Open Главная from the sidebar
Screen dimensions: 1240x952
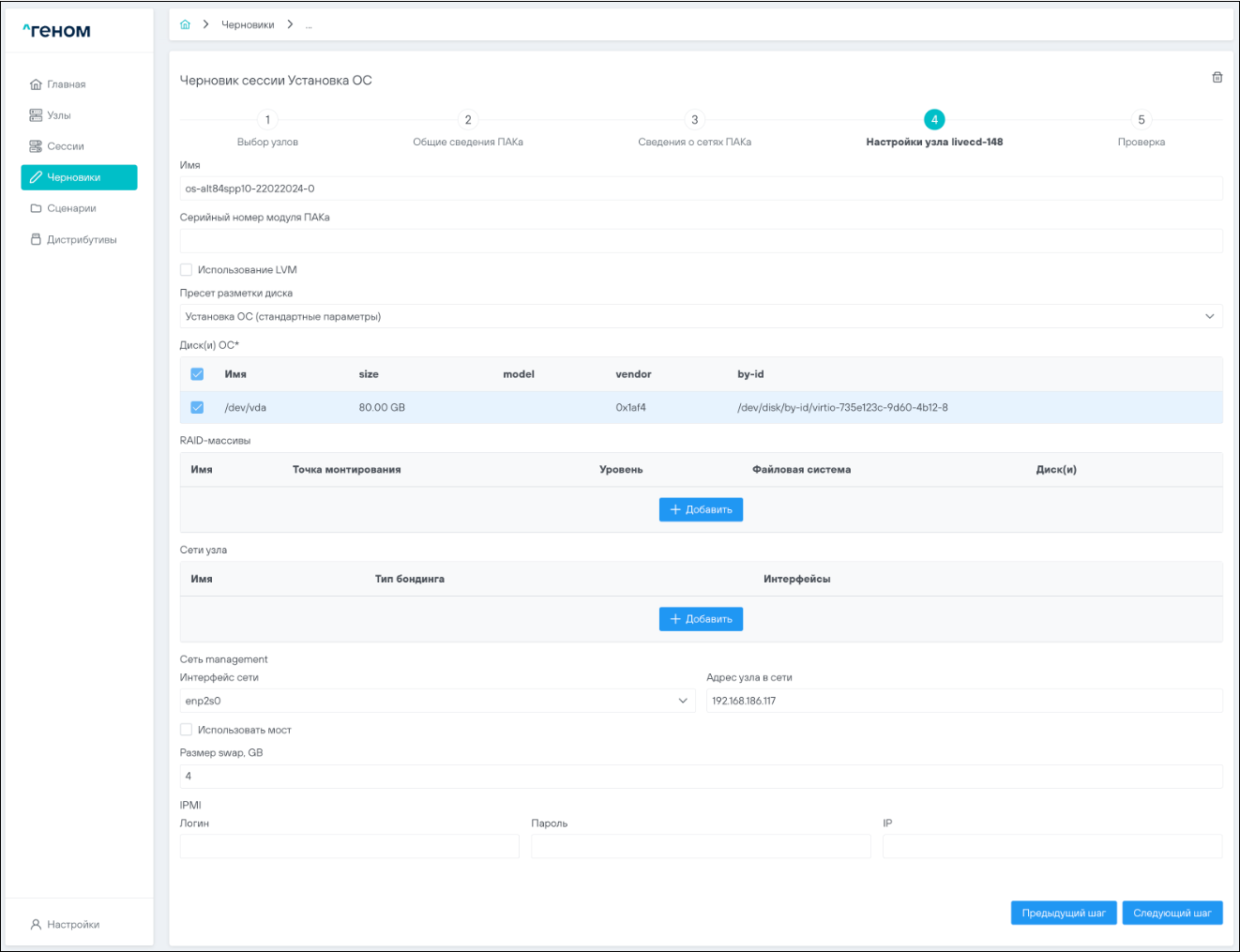[x=66, y=84]
